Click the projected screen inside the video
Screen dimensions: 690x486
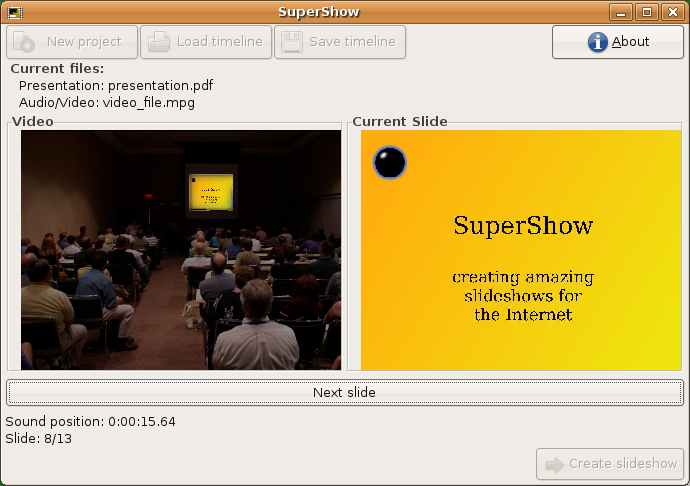(210, 191)
